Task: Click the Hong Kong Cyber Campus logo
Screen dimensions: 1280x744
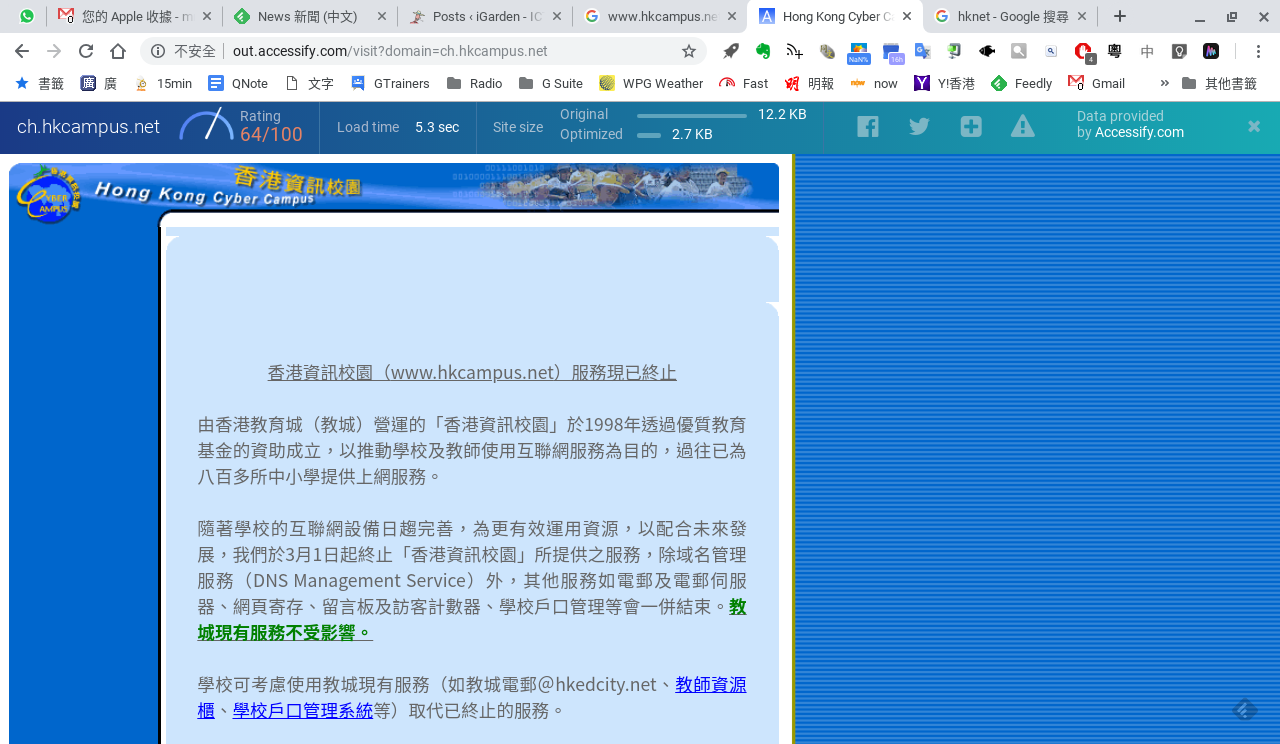Action: pyautogui.click(x=46, y=195)
